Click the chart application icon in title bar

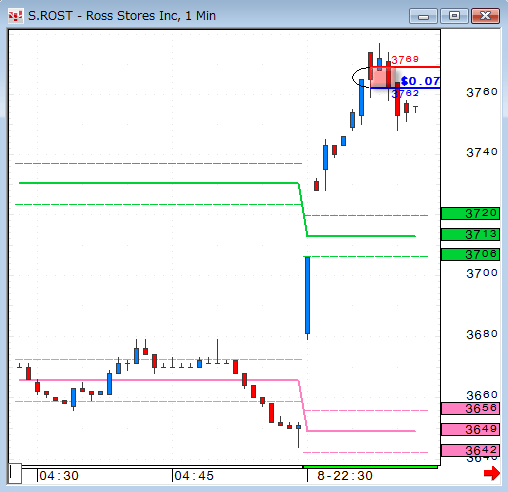16,16
